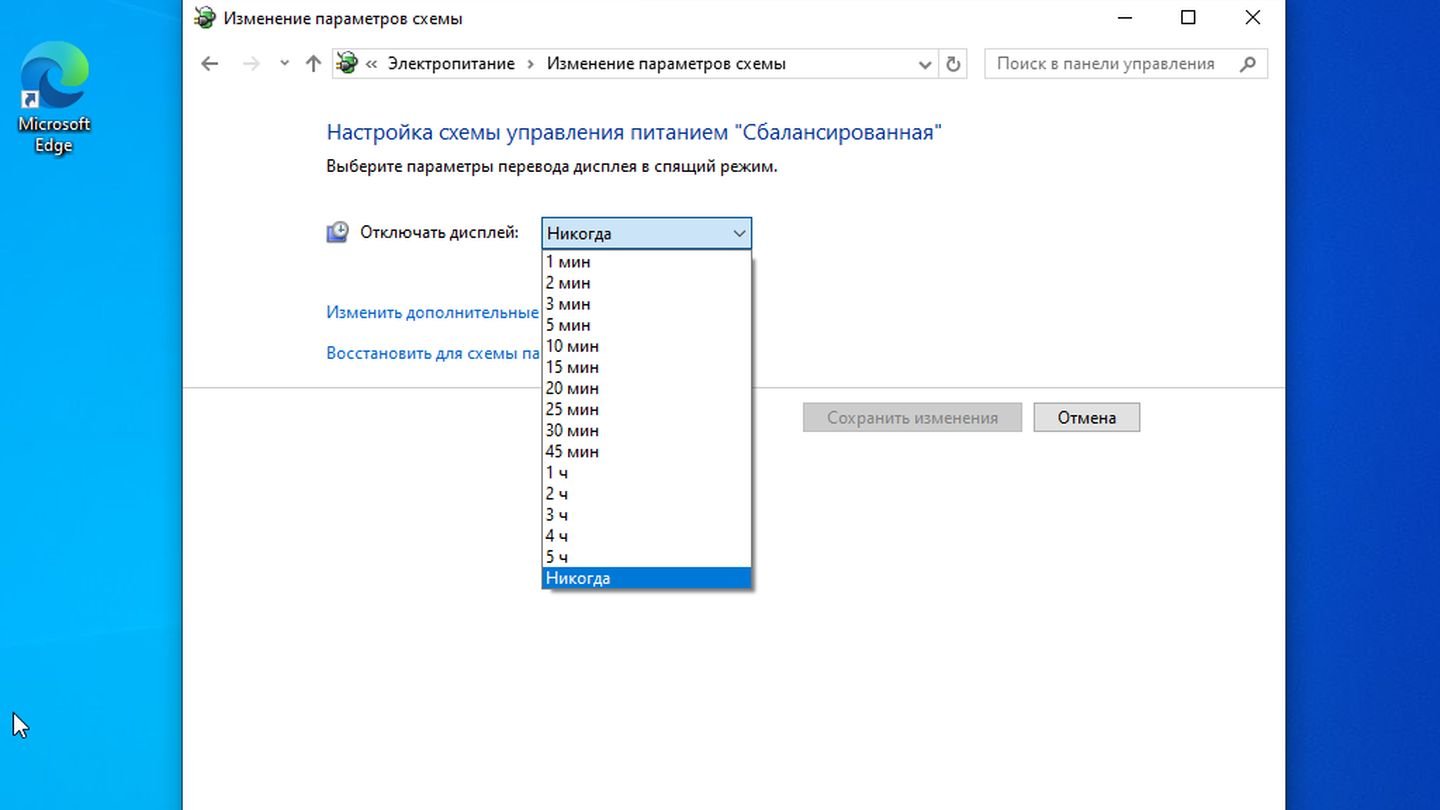Click the search magnifier icon

pos(1247,64)
